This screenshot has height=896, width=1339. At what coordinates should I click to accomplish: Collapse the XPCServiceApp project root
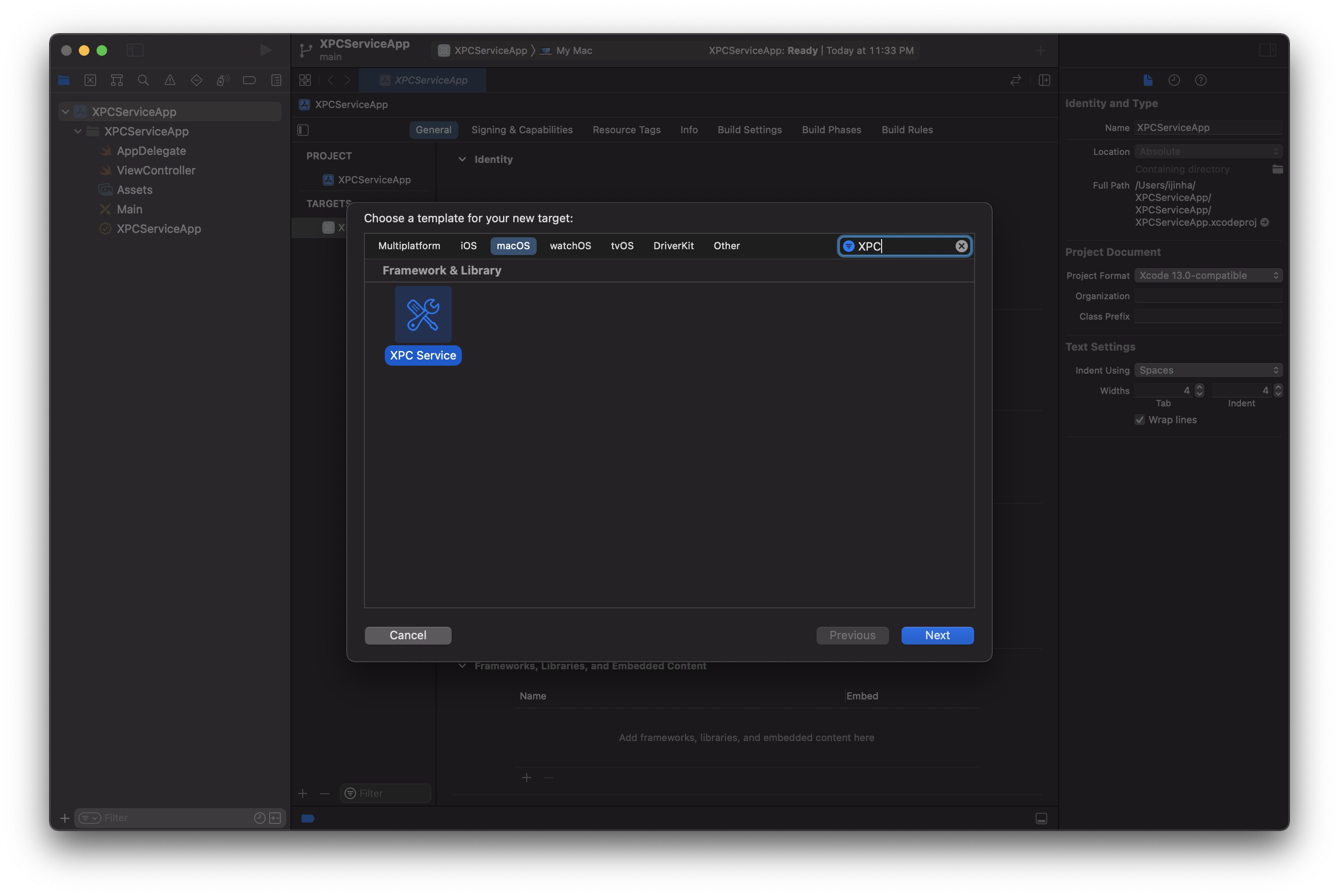coord(66,112)
